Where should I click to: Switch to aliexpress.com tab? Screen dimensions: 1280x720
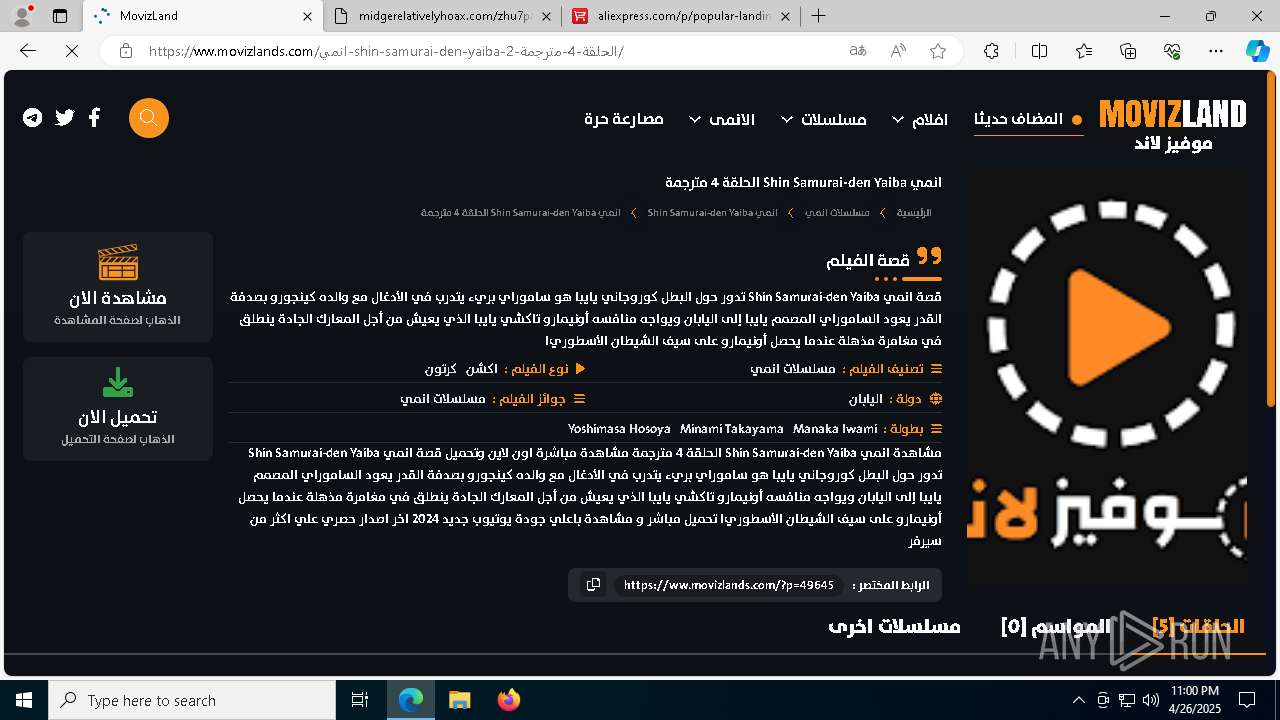682,16
